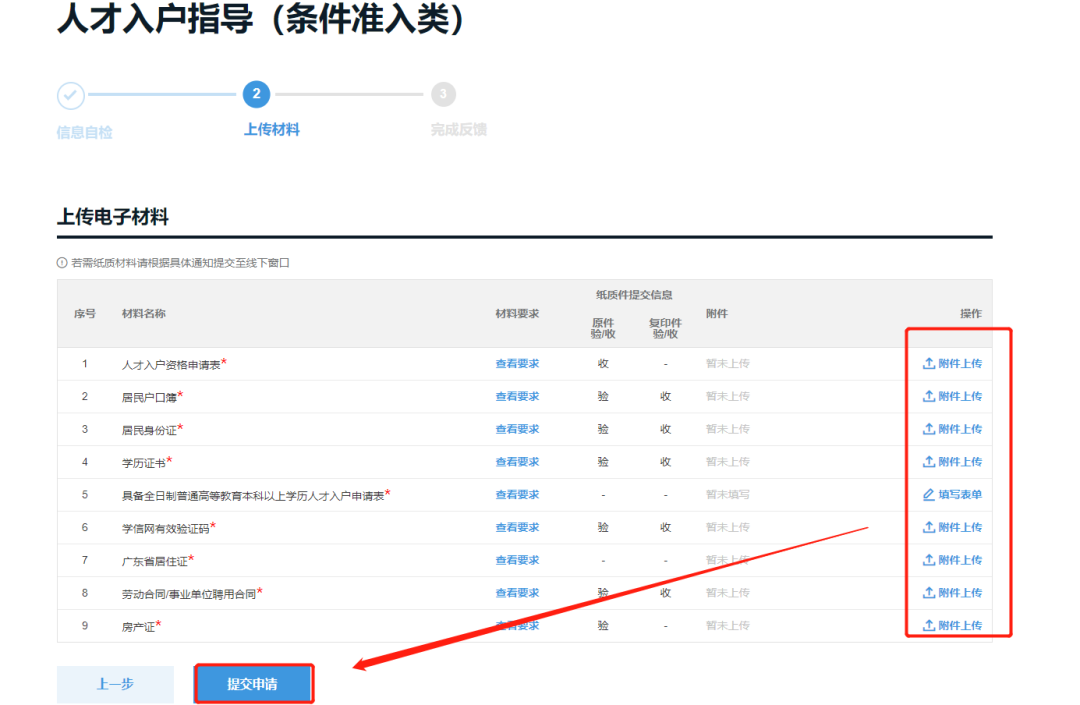The image size is (1080, 705).
Task: View requirements for 学信网有效验证码
Action: click(x=517, y=527)
